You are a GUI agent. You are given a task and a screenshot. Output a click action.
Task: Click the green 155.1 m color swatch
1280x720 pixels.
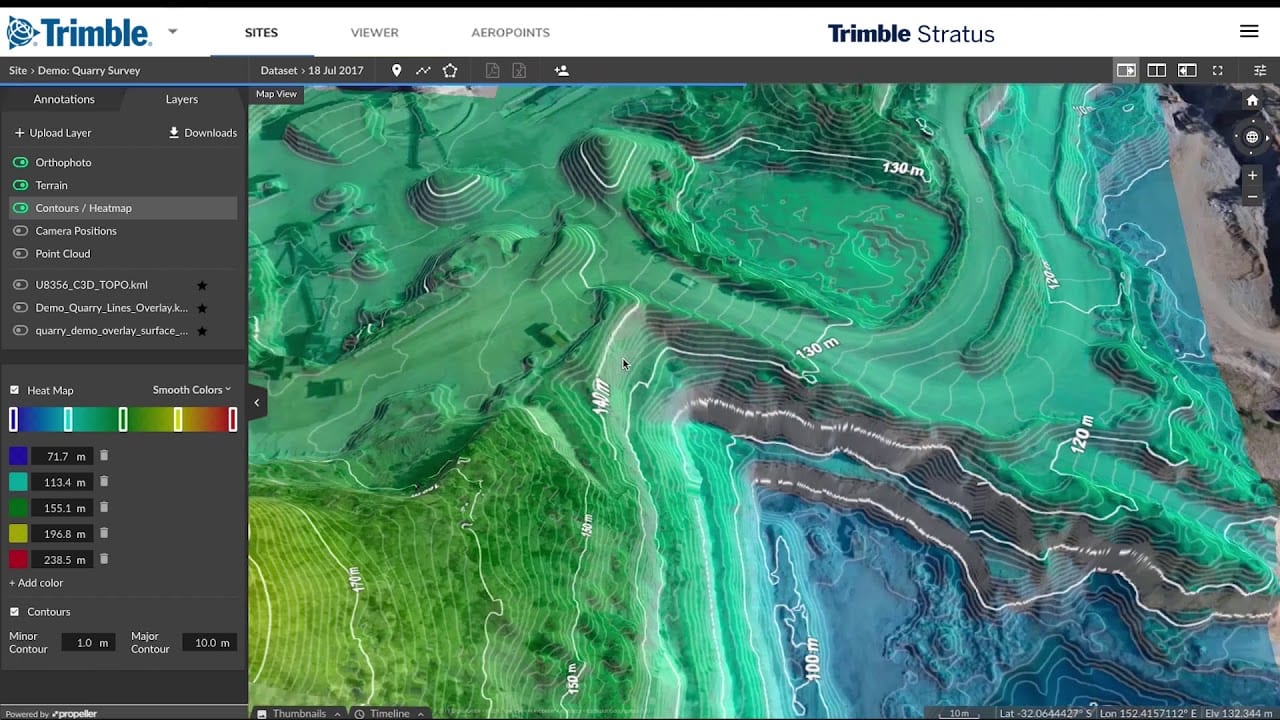18,508
